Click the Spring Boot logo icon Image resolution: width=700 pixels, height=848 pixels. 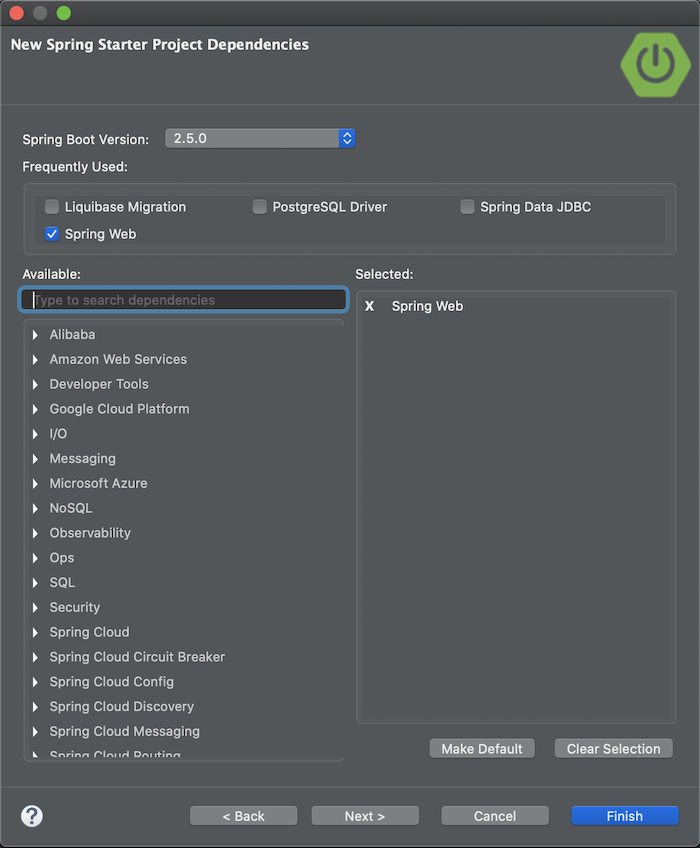pyautogui.click(x=656, y=65)
